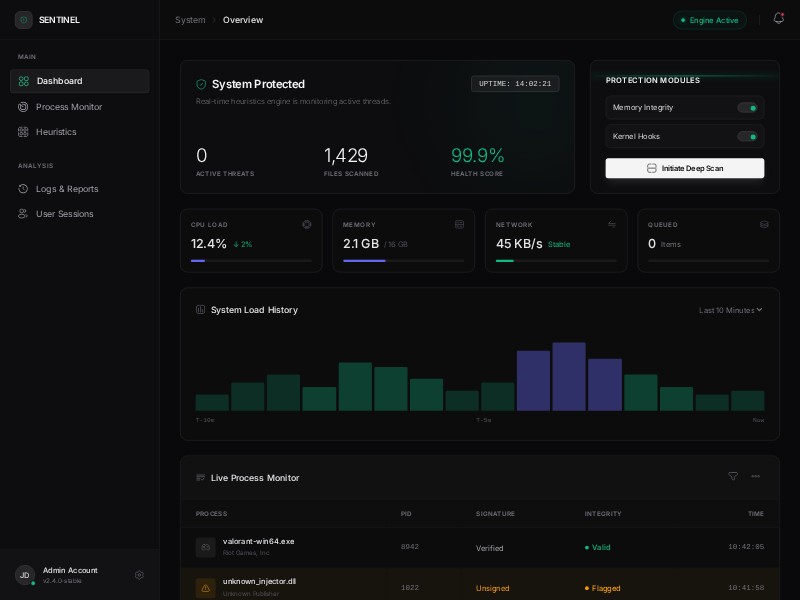
Task: Click the CPU Load chip icon
Action: click(307, 225)
